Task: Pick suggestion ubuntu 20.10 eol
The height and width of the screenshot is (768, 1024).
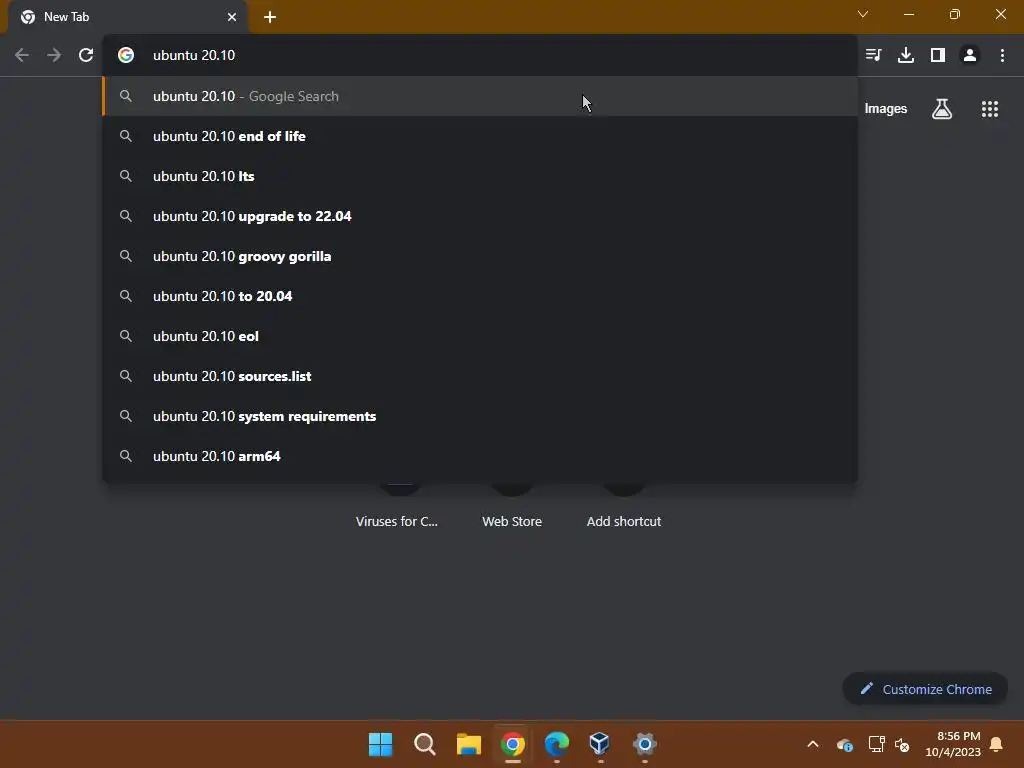Action: pos(480,336)
